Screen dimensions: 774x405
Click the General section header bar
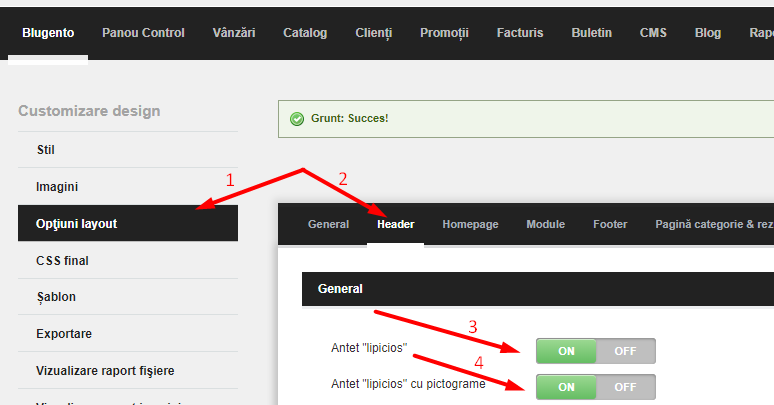coord(538,289)
